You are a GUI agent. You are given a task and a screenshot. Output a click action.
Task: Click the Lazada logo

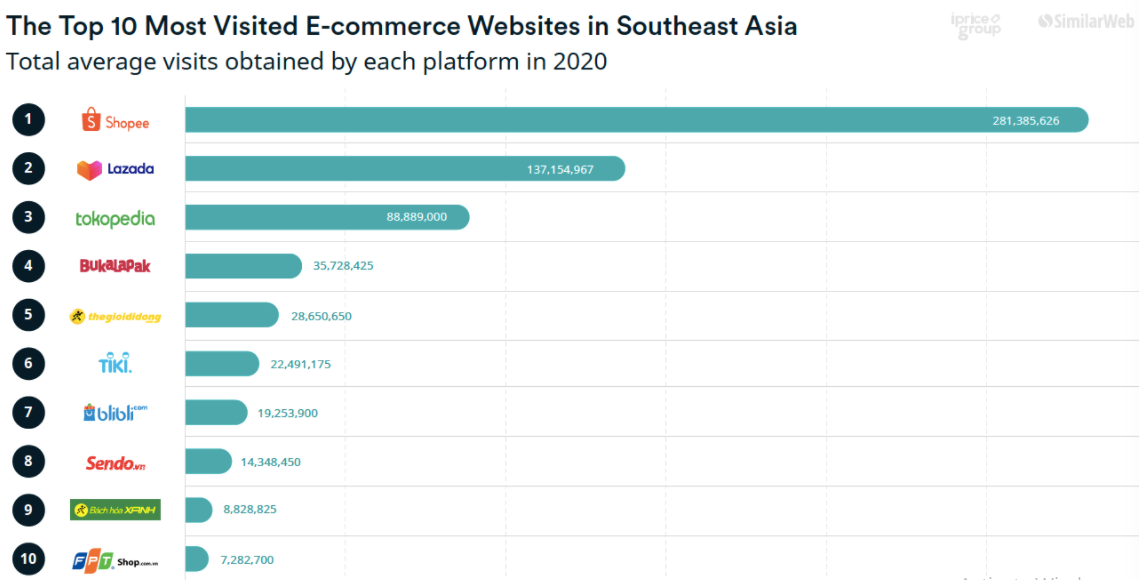(x=115, y=169)
